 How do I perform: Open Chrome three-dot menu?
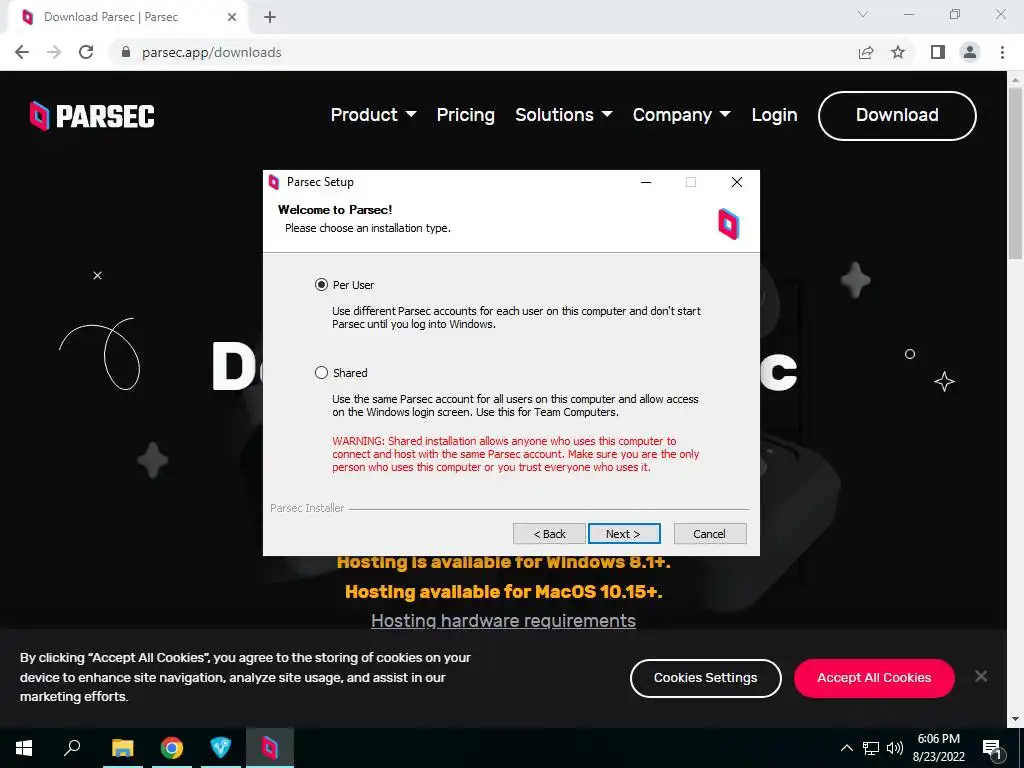1002,52
